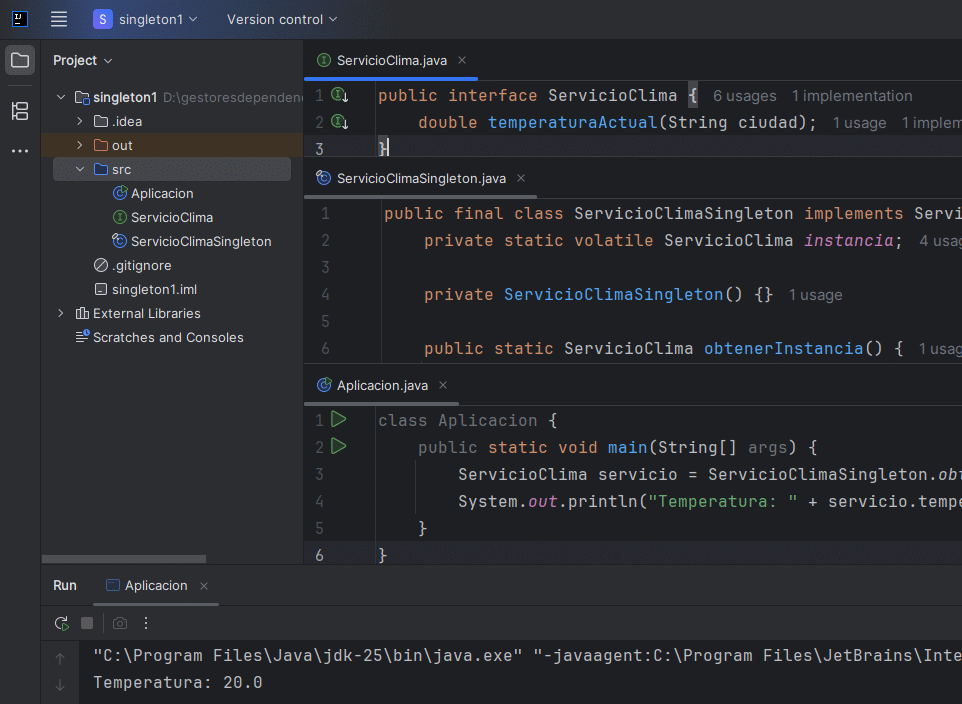
Task: Click the scroll up arrow in console
Action: pos(60,658)
